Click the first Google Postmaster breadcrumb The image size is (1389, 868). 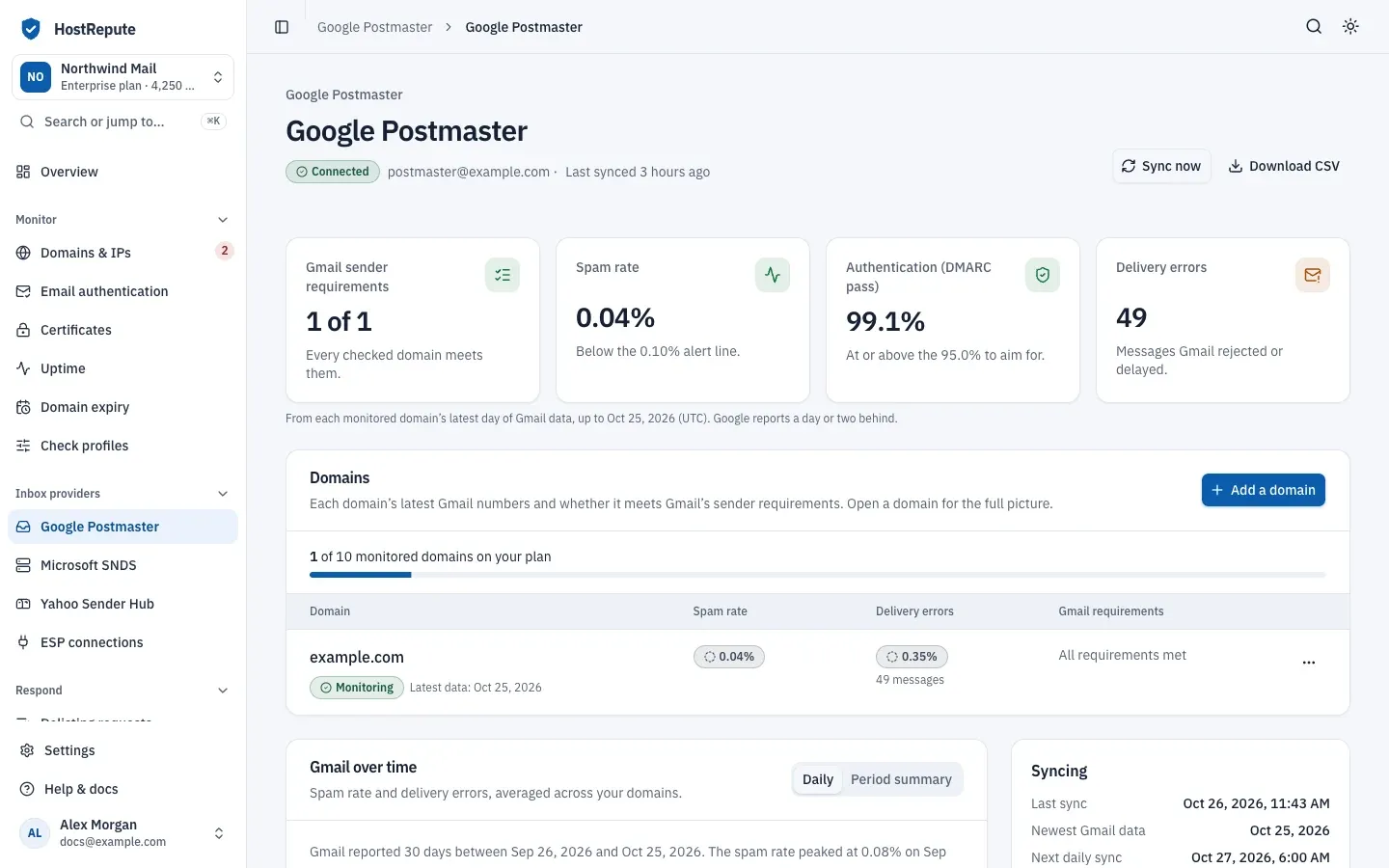click(x=374, y=27)
